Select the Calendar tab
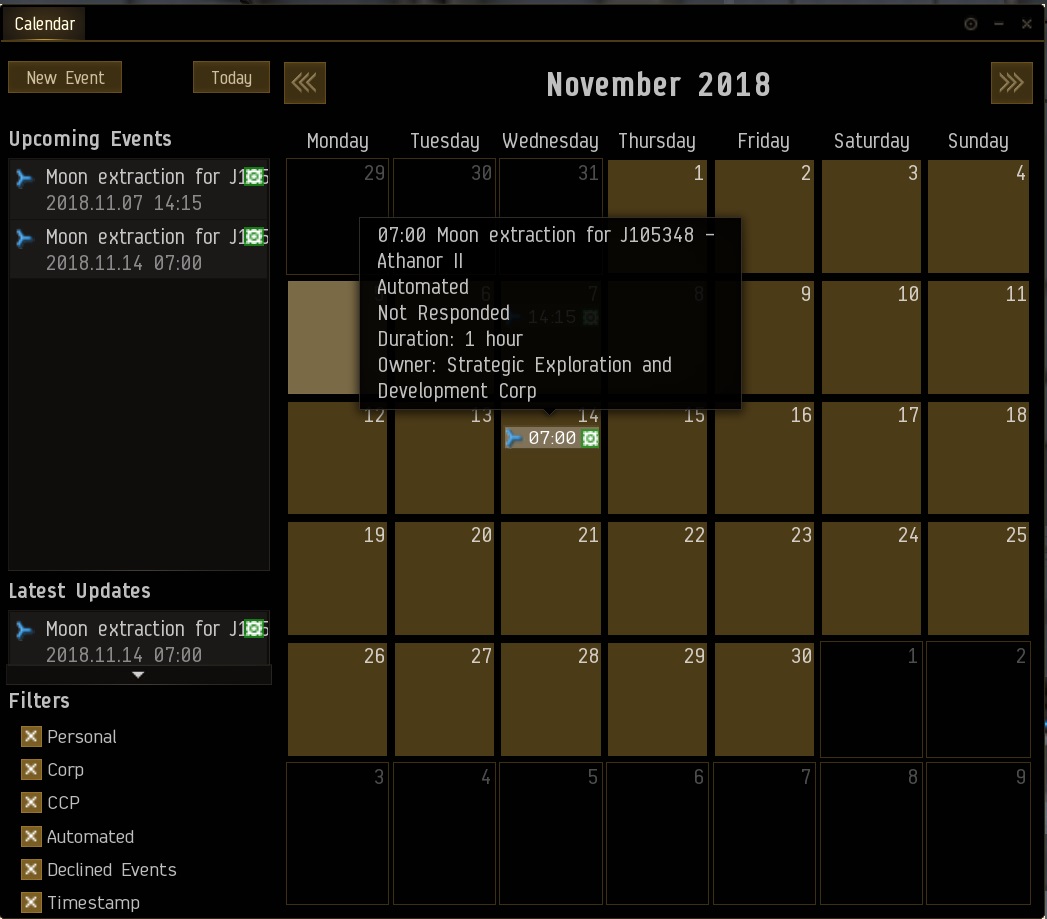This screenshot has height=919, width=1047. coord(44,24)
